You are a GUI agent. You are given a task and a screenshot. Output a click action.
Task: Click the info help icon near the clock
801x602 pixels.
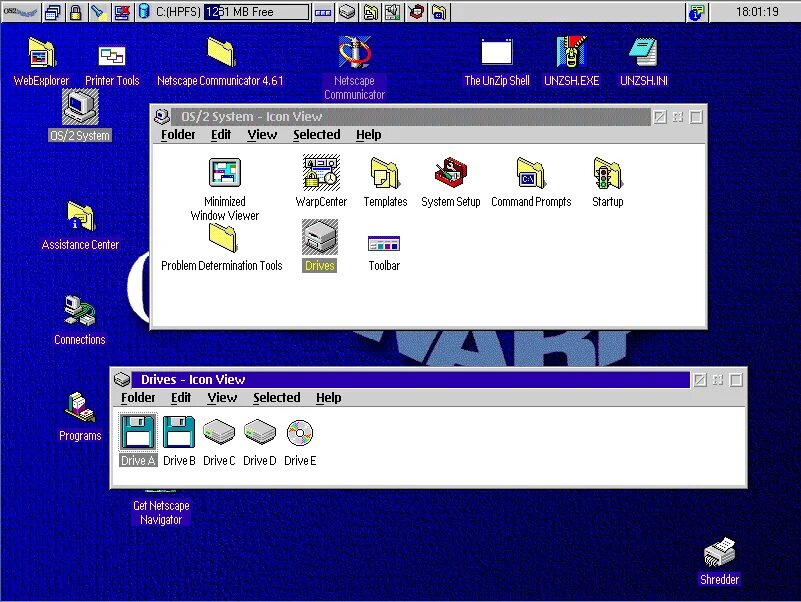pyautogui.click(x=696, y=12)
